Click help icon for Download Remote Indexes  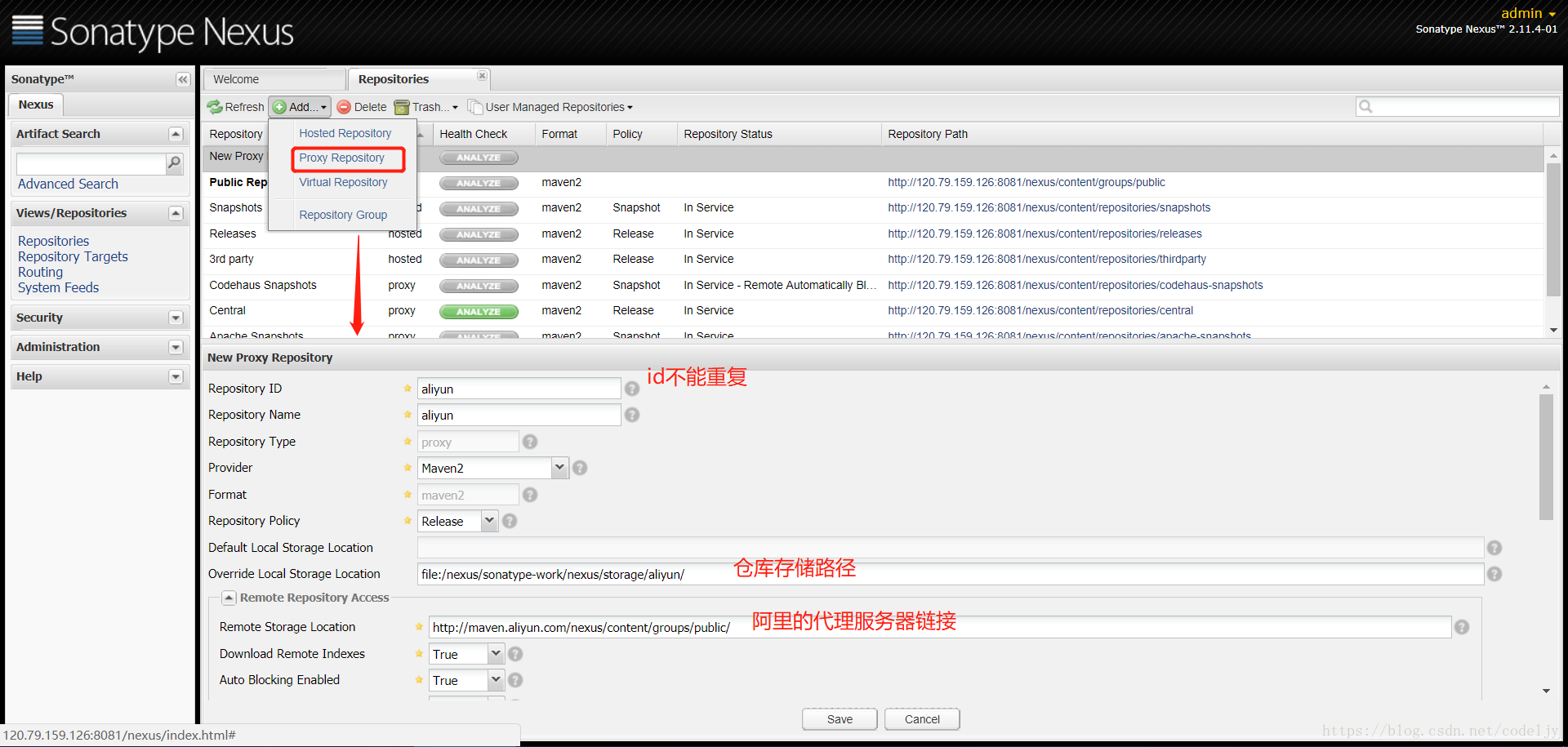click(515, 654)
